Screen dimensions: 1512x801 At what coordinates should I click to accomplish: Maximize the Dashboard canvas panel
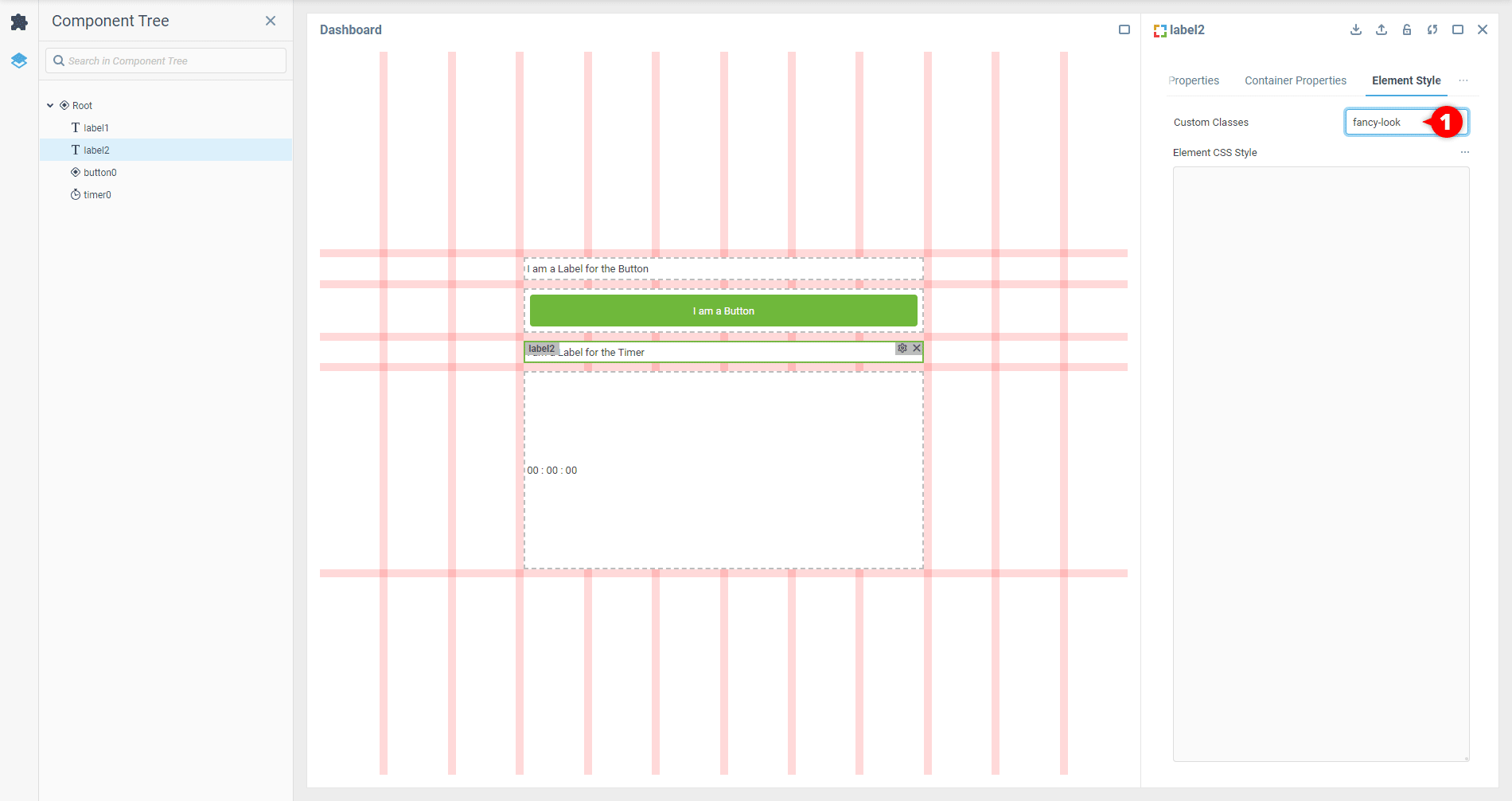click(x=1124, y=30)
